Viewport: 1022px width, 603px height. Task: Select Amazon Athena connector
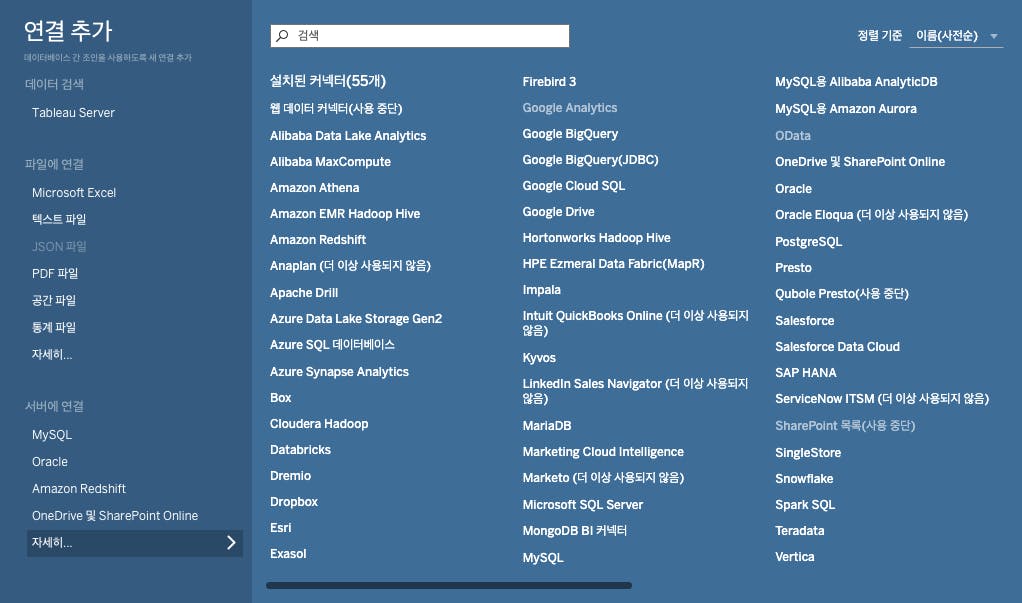click(314, 188)
